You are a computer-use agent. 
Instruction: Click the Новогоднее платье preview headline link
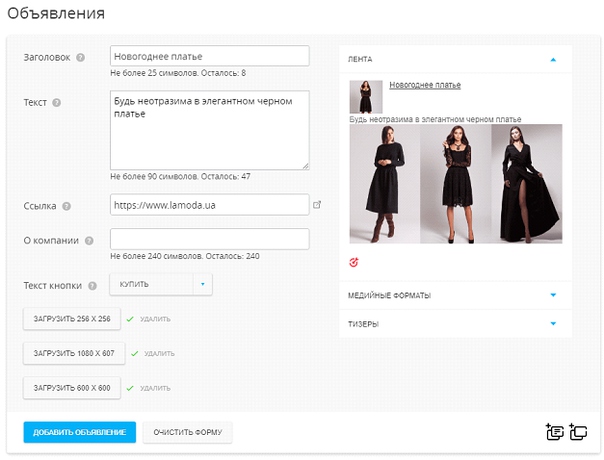pyautogui.click(x=425, y=85)
